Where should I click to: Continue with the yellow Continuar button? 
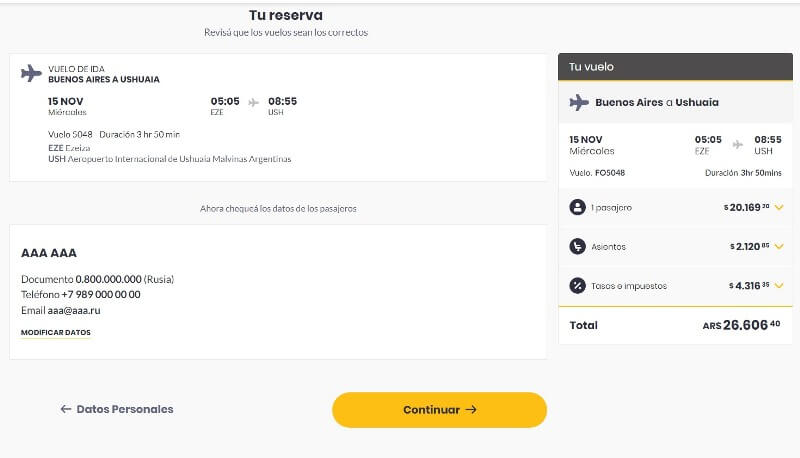tap(439, 410)
